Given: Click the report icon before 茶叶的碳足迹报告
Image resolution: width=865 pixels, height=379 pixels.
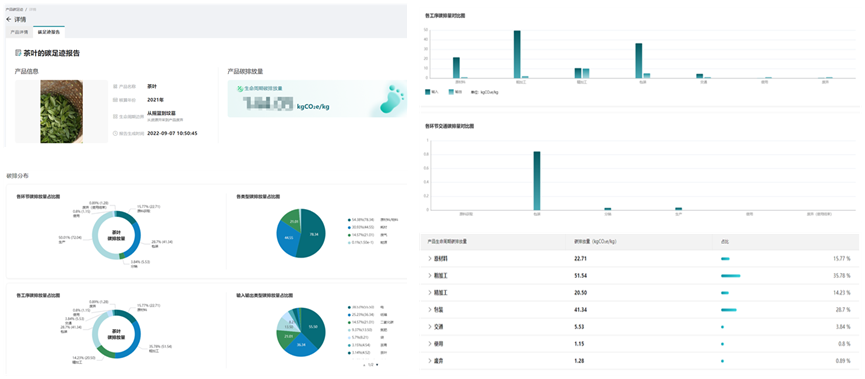Looking at the screenshot, I should pos(18,53).
